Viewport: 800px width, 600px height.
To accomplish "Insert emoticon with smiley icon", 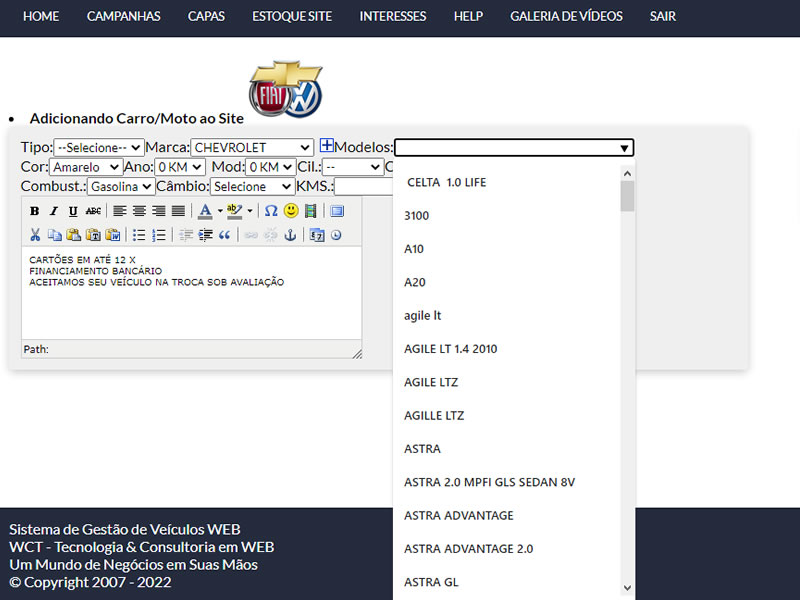I will tap(291, 211).
